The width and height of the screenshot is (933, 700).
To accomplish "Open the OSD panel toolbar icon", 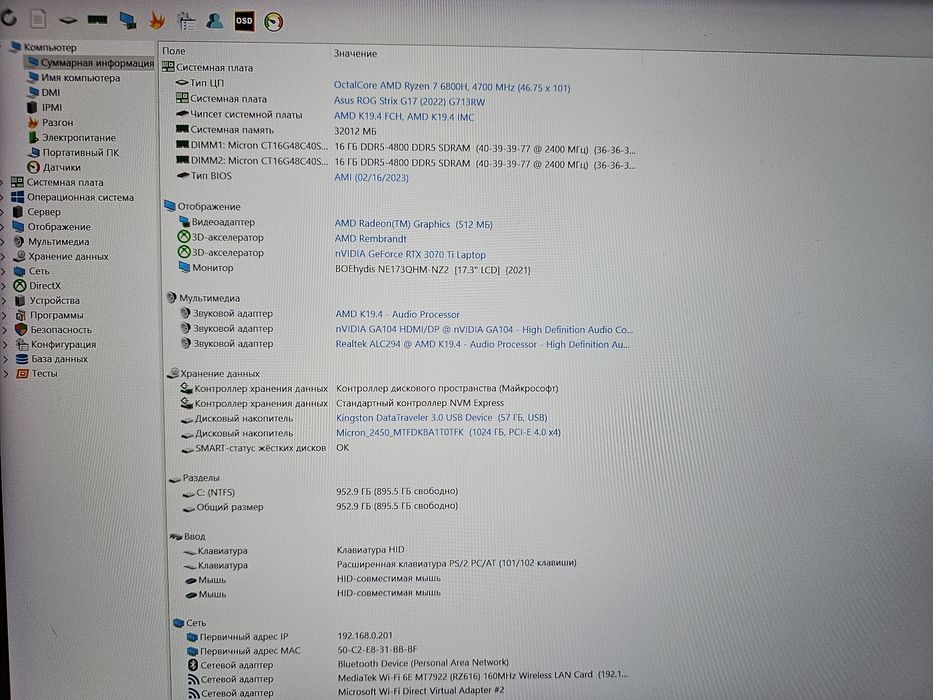I will (x=244, y=21).
